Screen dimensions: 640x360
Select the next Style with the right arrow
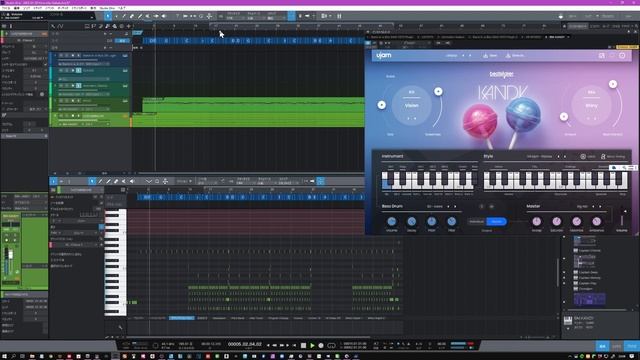565,156
